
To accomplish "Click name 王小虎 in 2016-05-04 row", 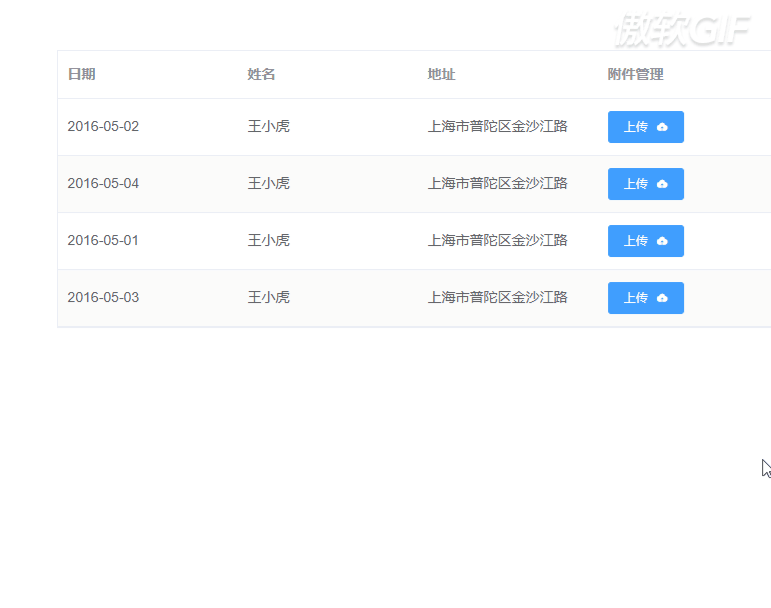I will coord(268,183).
